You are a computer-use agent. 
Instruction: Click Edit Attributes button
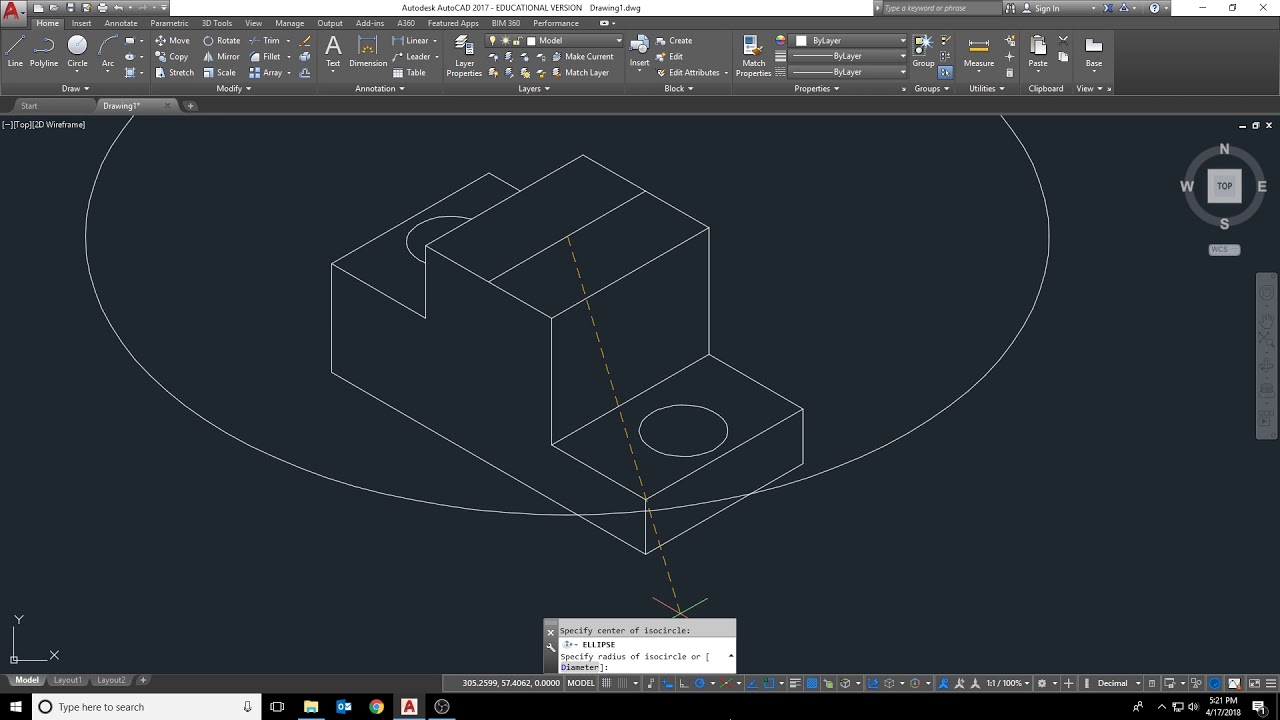(692, 73)
